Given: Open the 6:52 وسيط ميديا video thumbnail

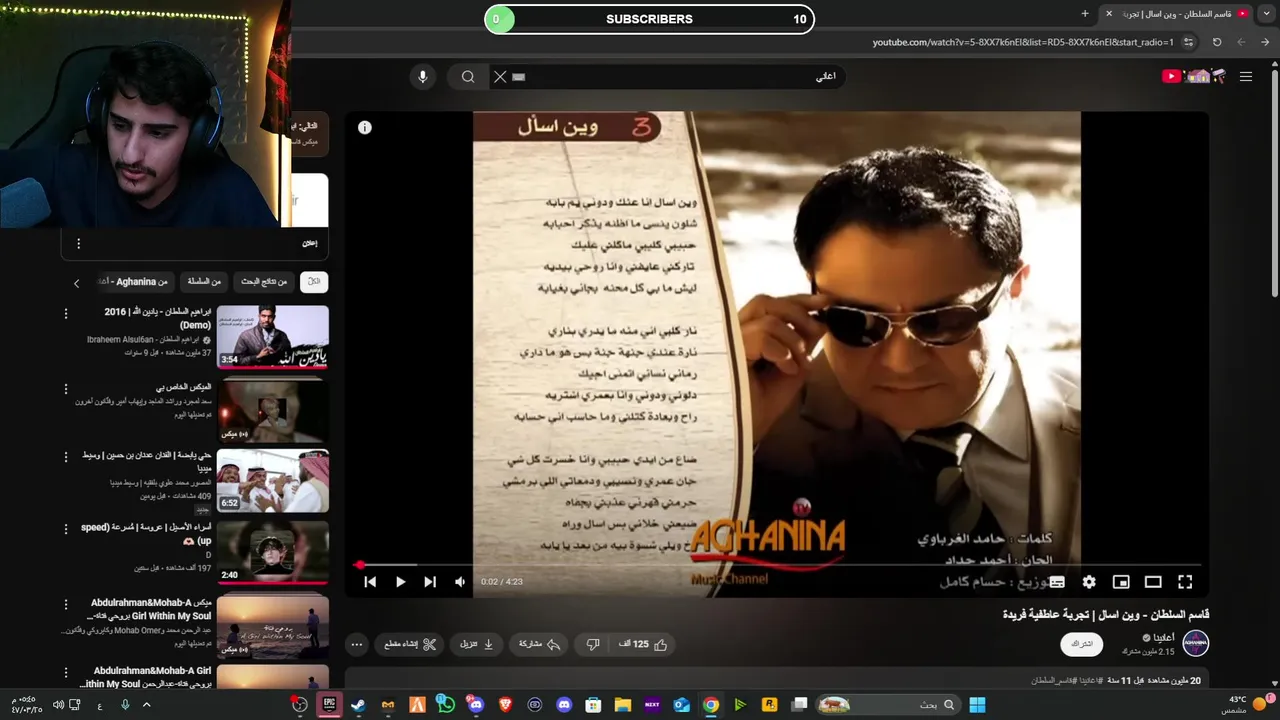Looking at the screenshot, I should click(x=272, y=481).
